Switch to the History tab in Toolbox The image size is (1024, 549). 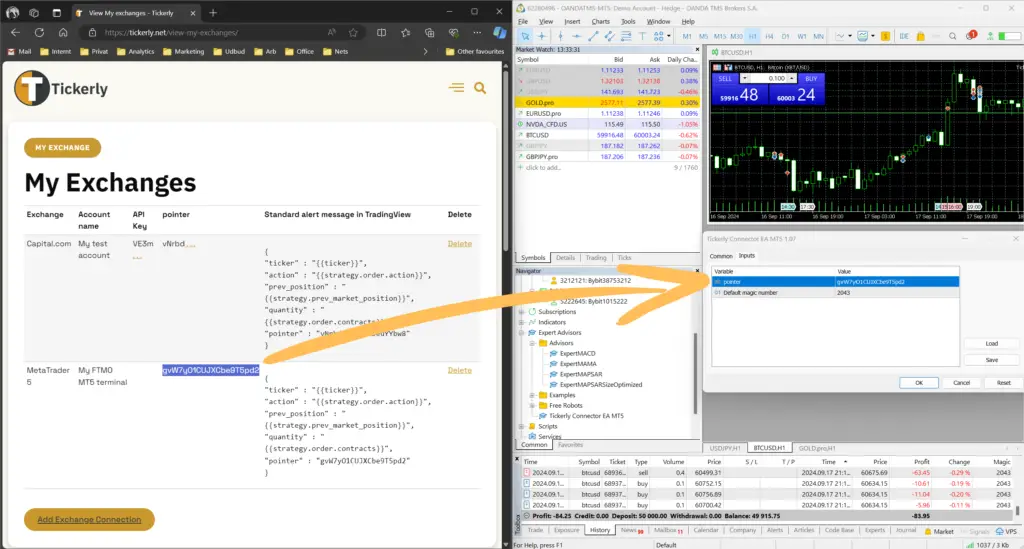(600, 530)
